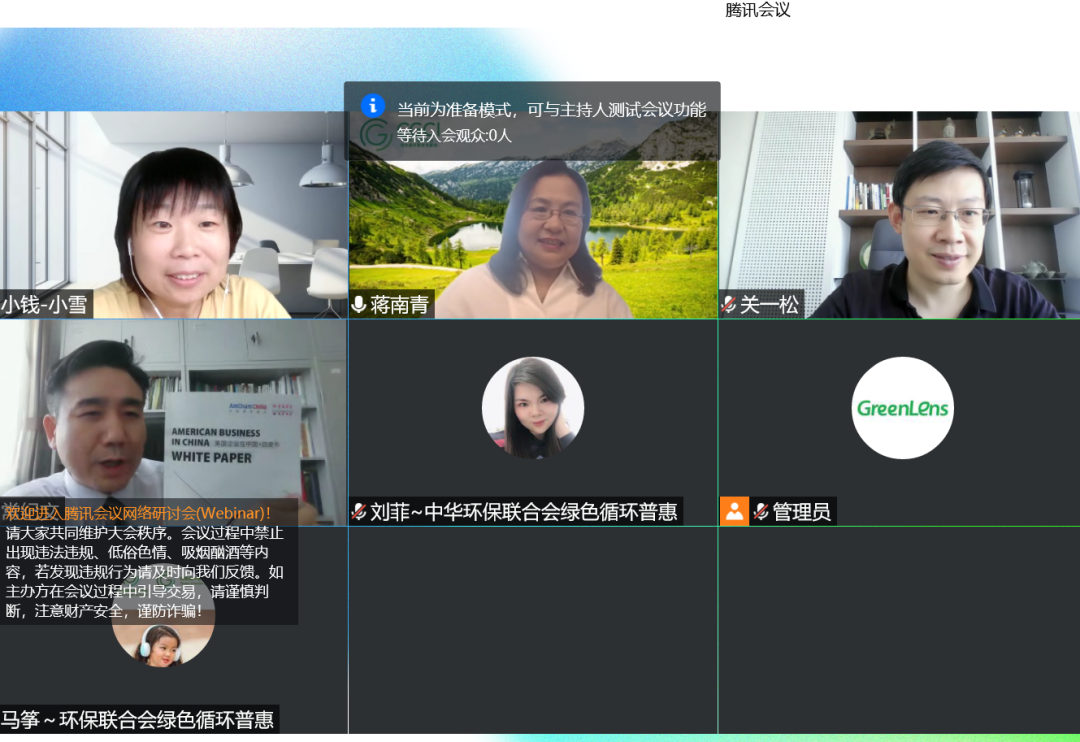Click the GreenLens logo avatar
The image size is (1080, 742).
(x=902, y=408)
